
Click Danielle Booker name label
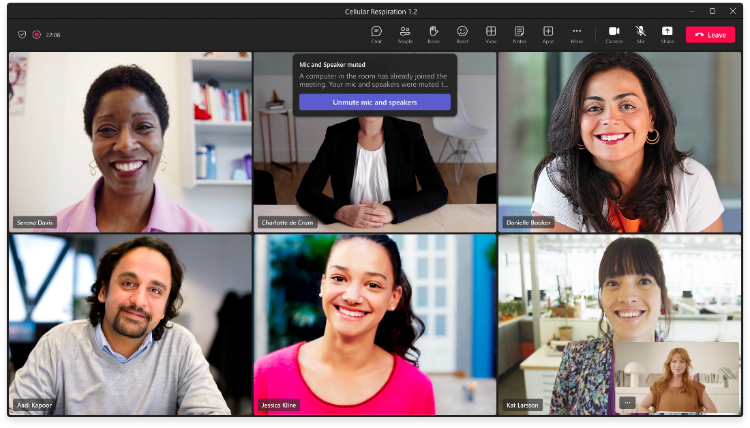coord(528,222)
